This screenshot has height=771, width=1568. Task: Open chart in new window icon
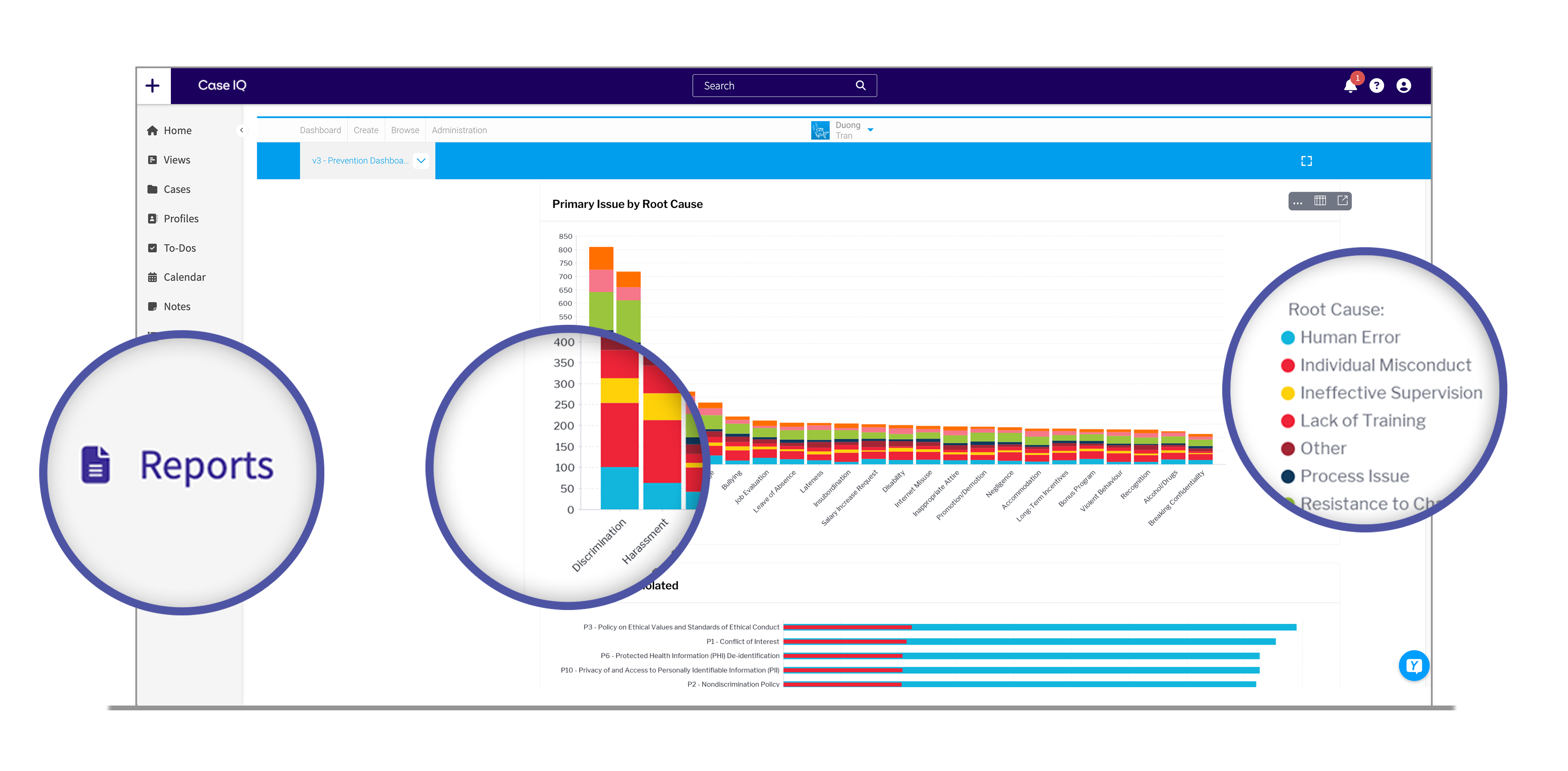tap(1342, 201)
